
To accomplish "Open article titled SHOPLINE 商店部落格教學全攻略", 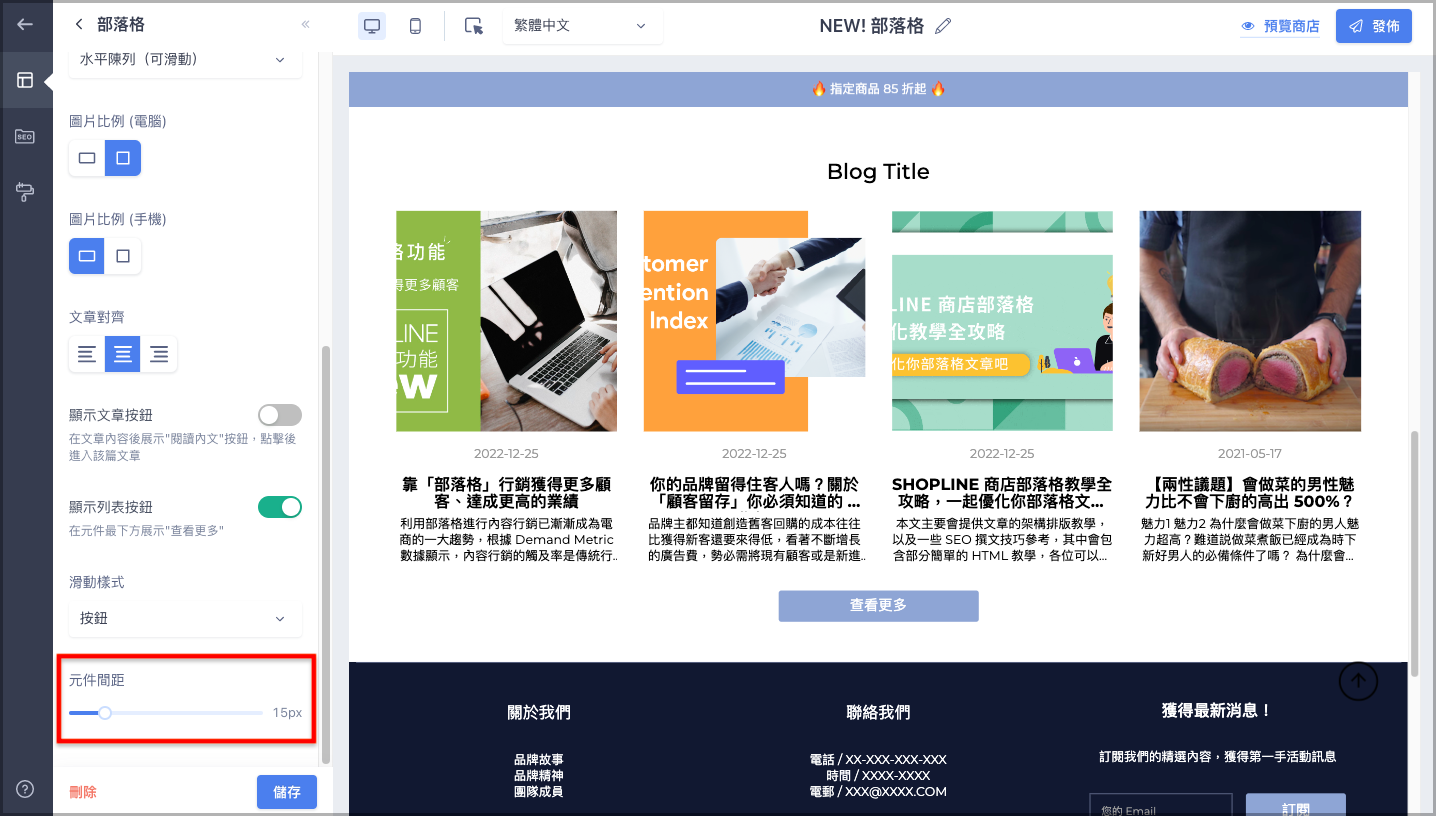I will coord(1002,493).
